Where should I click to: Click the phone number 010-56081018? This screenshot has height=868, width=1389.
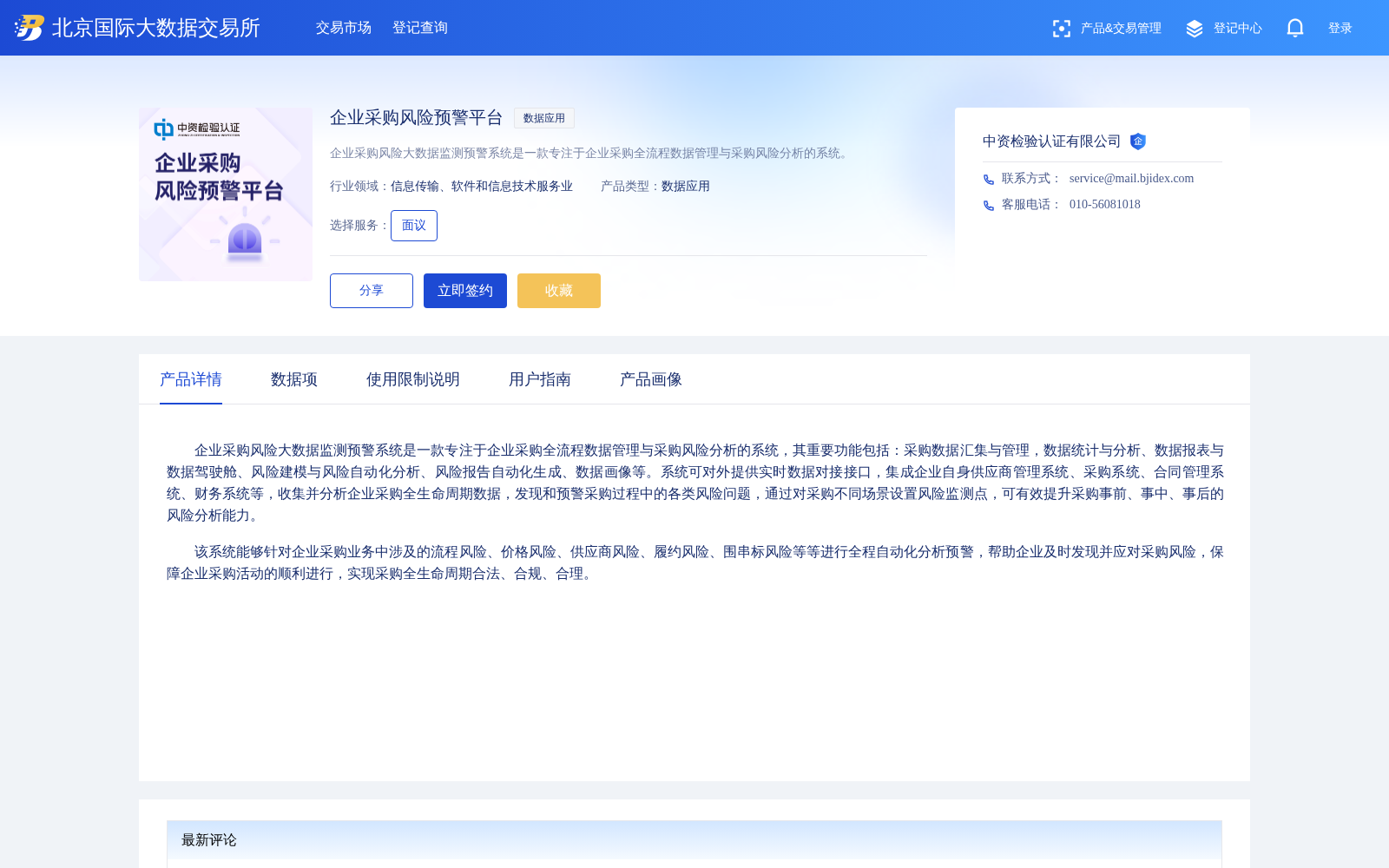coord(1105,205)
